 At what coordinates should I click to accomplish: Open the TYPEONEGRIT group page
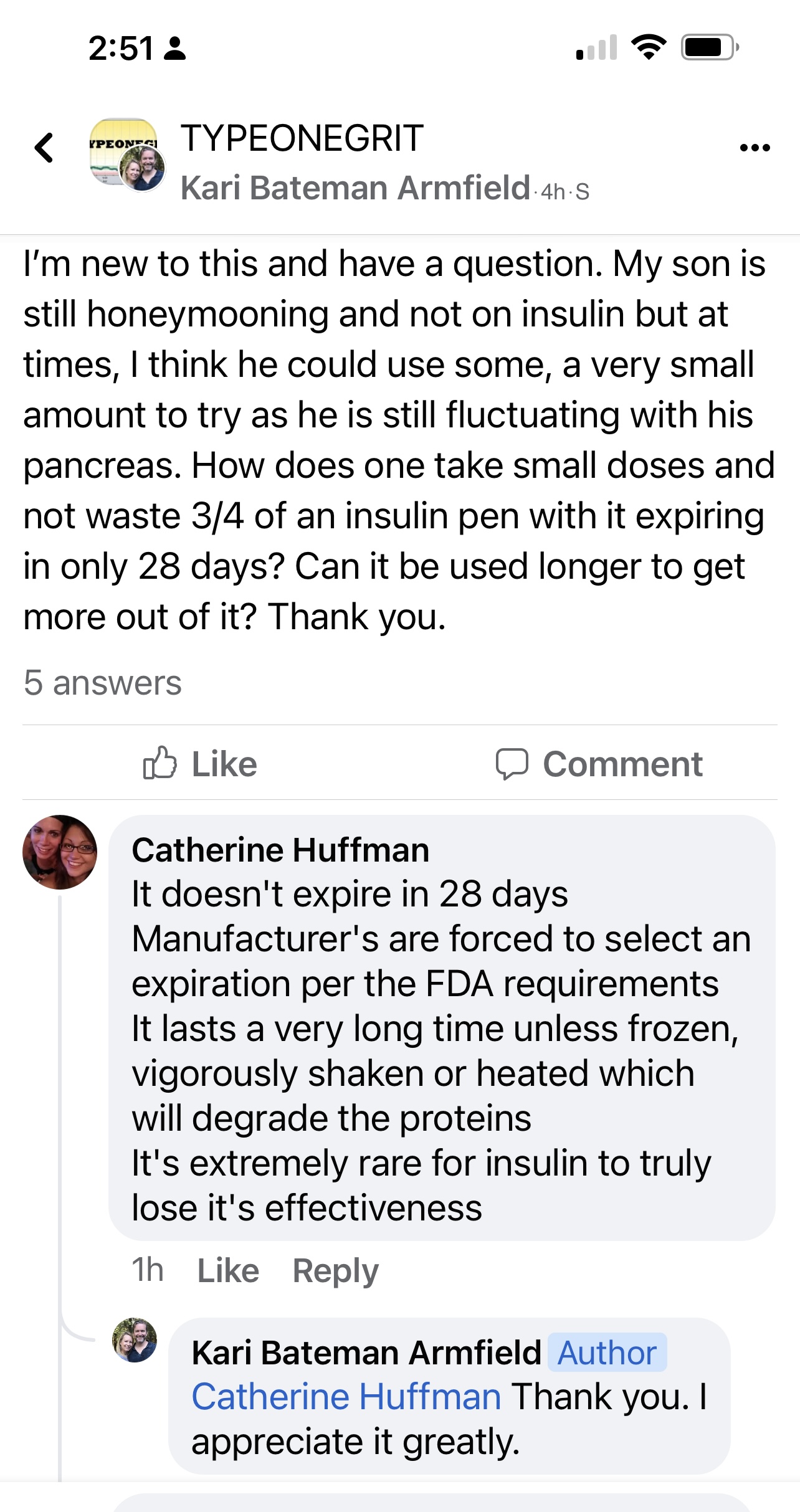(302, 138)
